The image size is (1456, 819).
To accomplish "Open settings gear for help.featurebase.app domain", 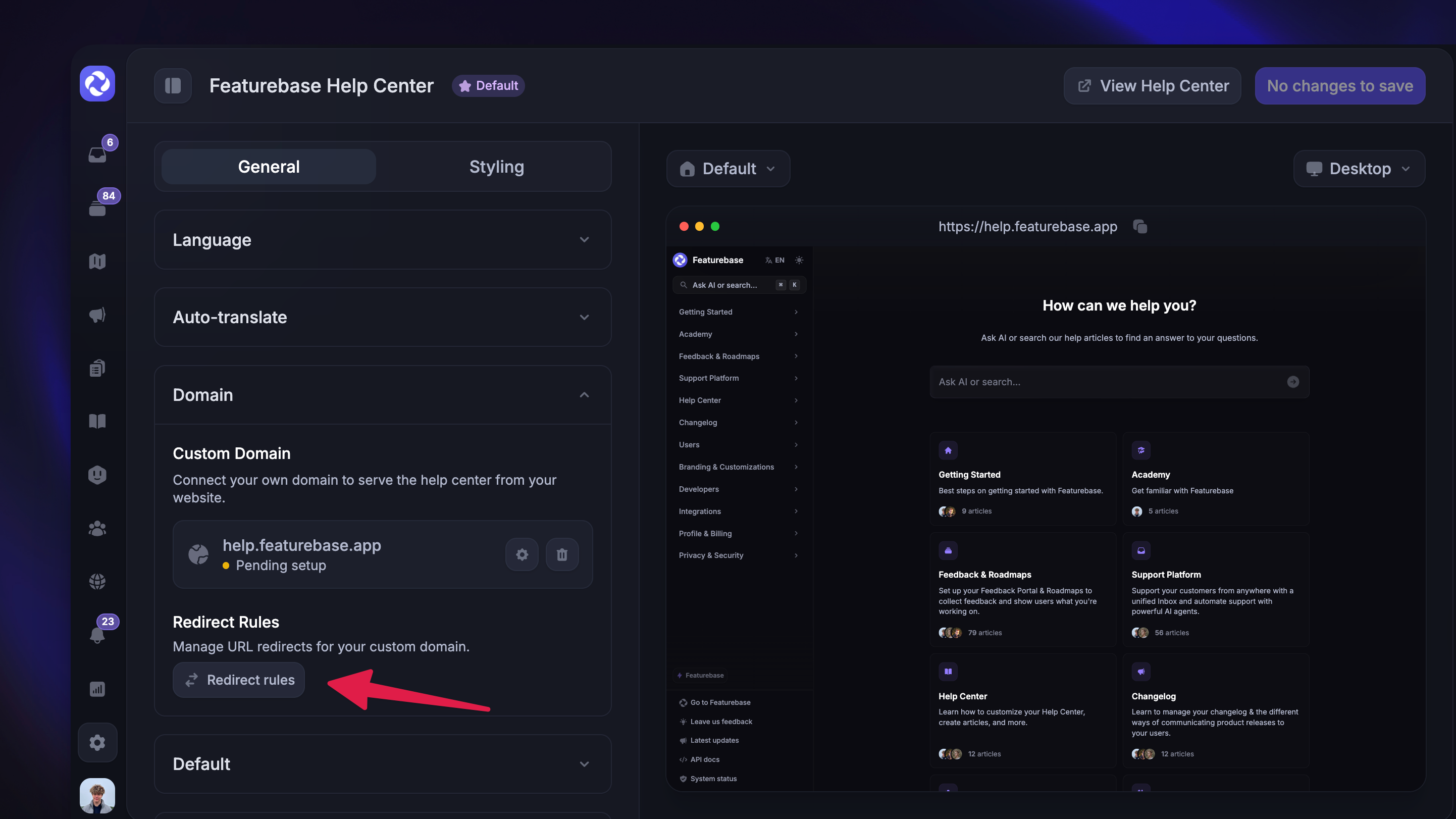I will click(522, 554).
